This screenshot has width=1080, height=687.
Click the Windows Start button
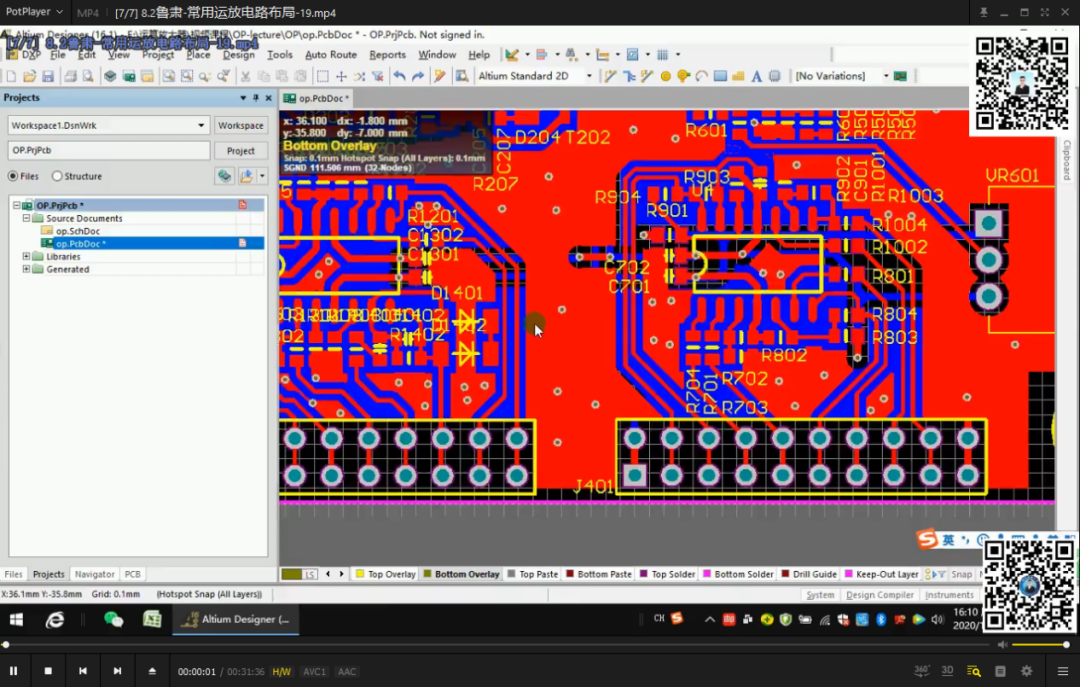pos(16,619)
